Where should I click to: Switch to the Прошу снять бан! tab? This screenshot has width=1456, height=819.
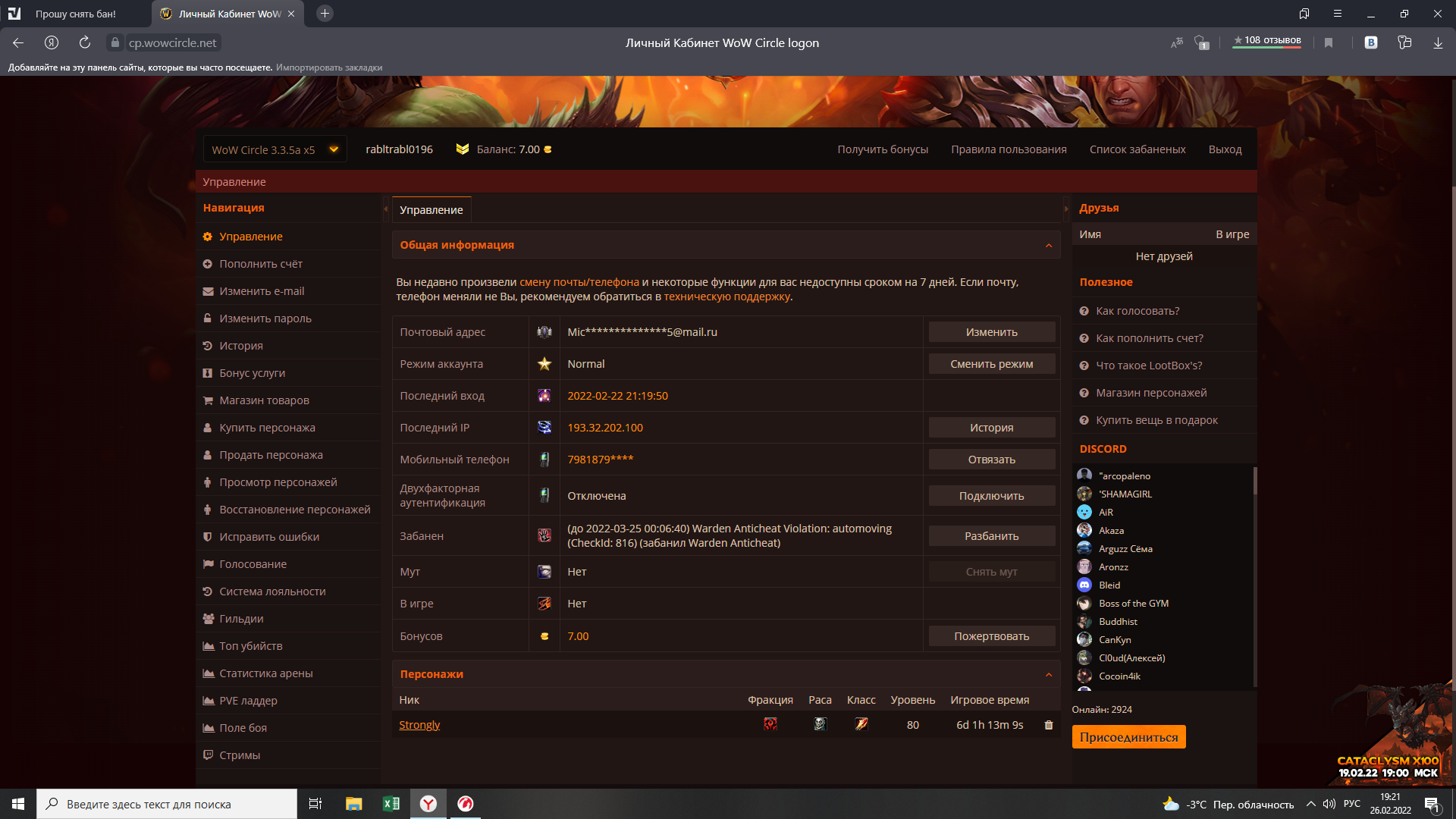click(x=76, y=14)
